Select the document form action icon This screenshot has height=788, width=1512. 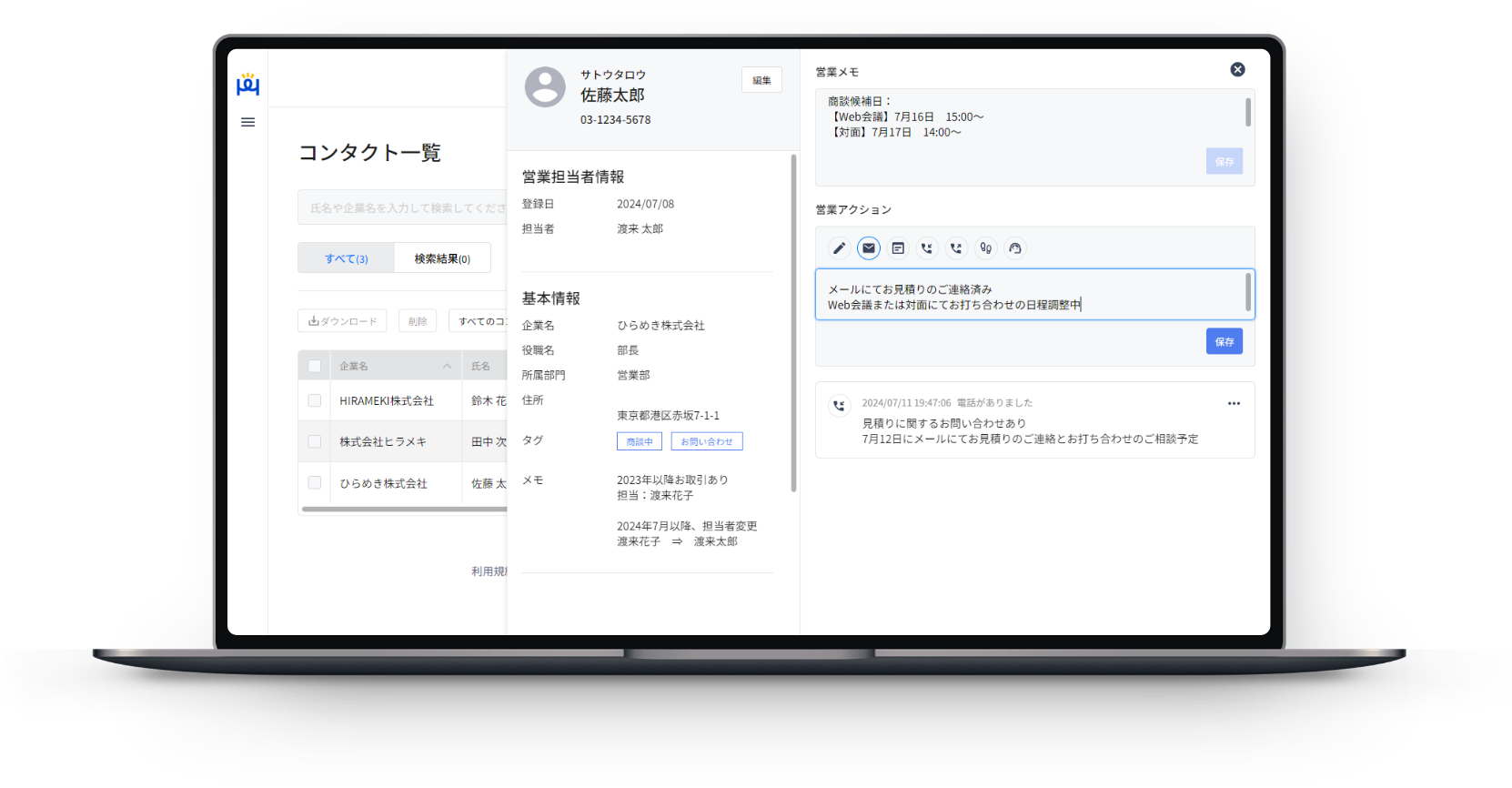click(898, 248)
